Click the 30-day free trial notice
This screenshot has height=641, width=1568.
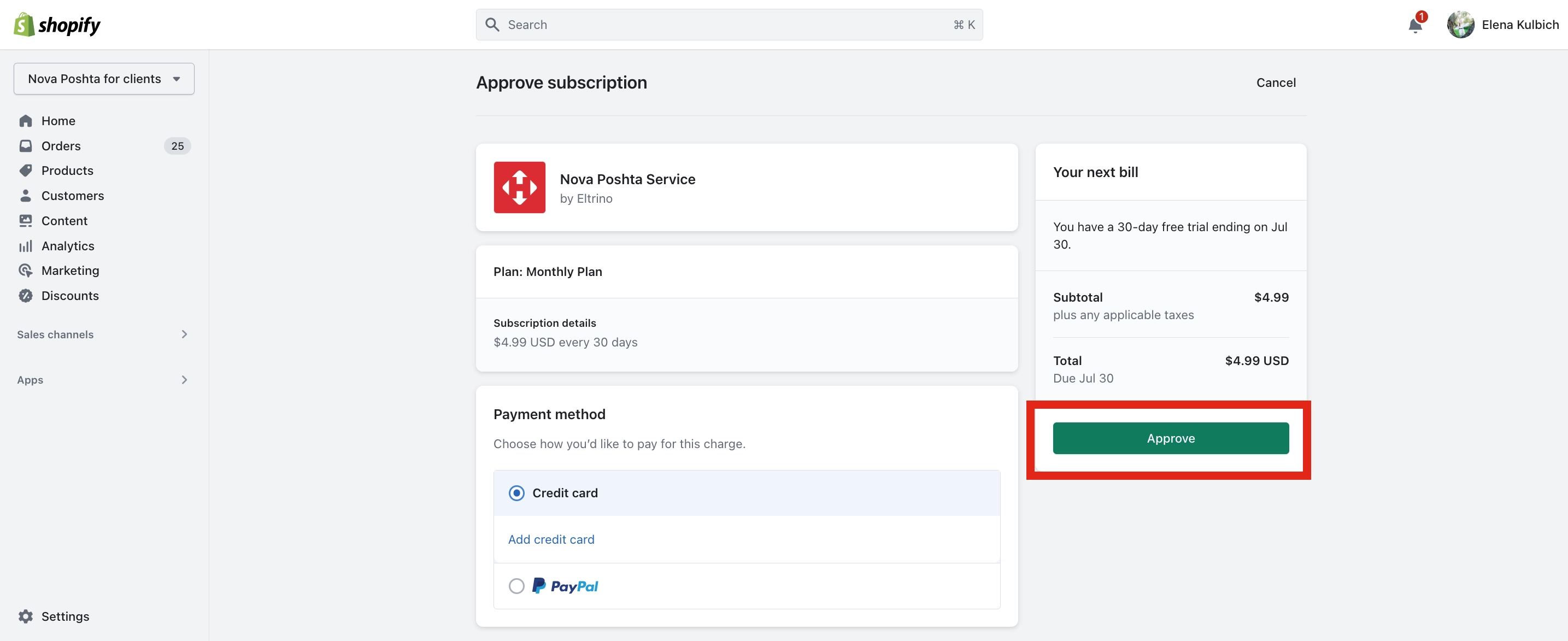(1170, 236)
